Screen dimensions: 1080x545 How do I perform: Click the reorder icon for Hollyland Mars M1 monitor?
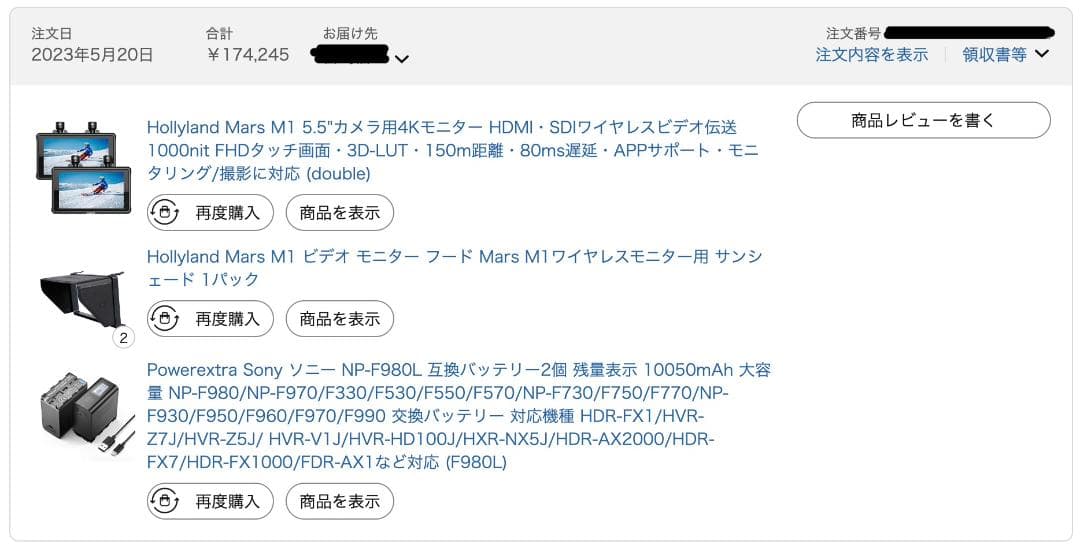[x=164, y=212]
